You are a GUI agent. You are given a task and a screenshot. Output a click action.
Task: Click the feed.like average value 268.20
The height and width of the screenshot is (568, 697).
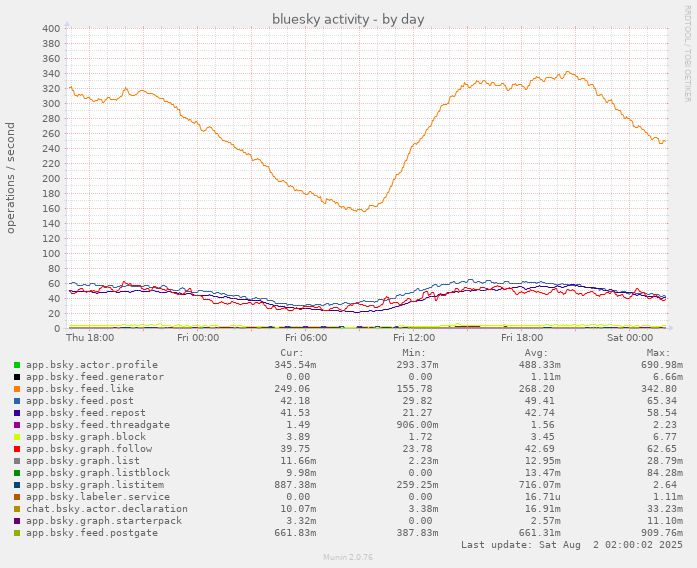(537, 389)
